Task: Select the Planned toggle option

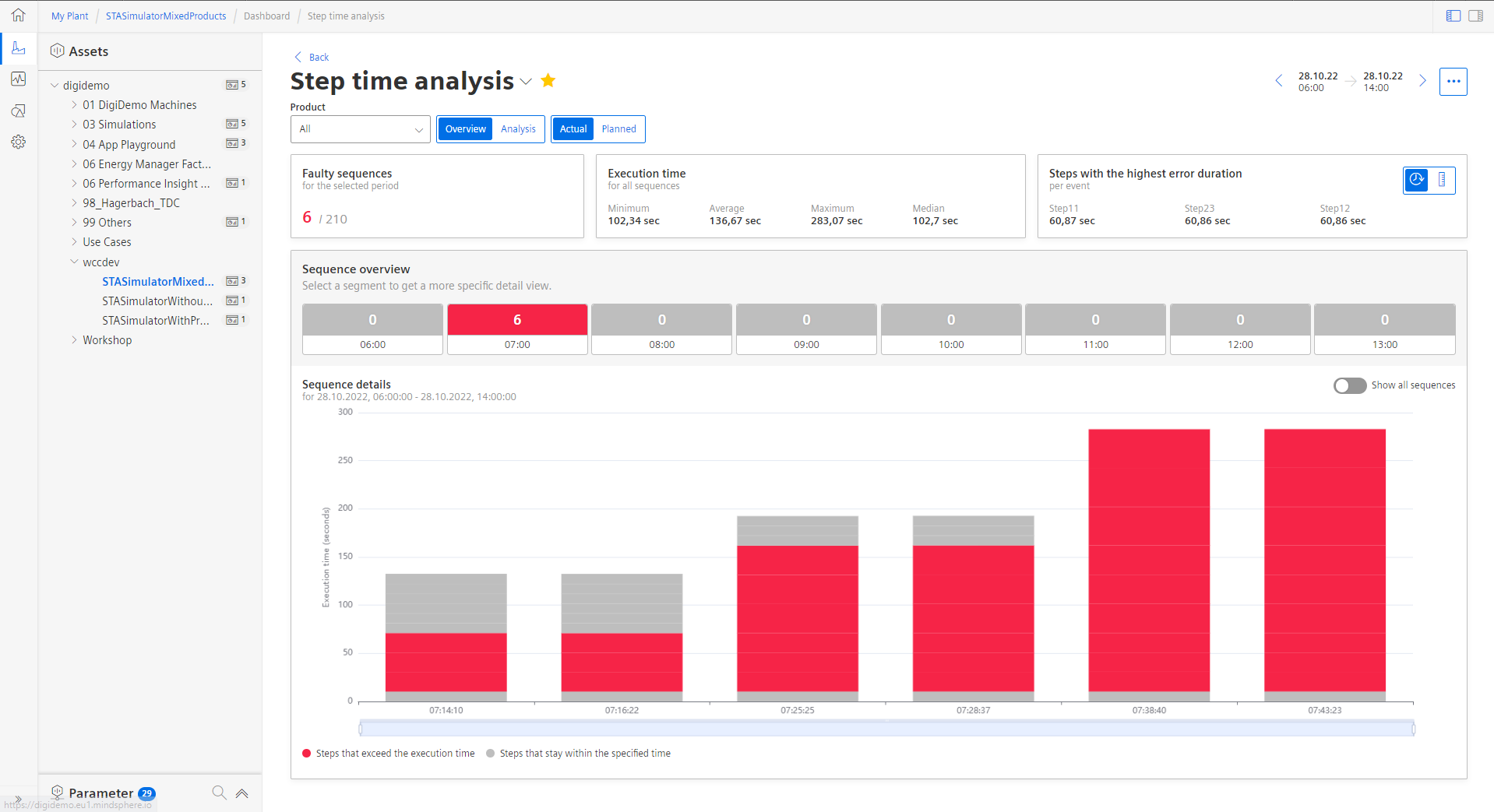Action: click(x=618, y=128)
